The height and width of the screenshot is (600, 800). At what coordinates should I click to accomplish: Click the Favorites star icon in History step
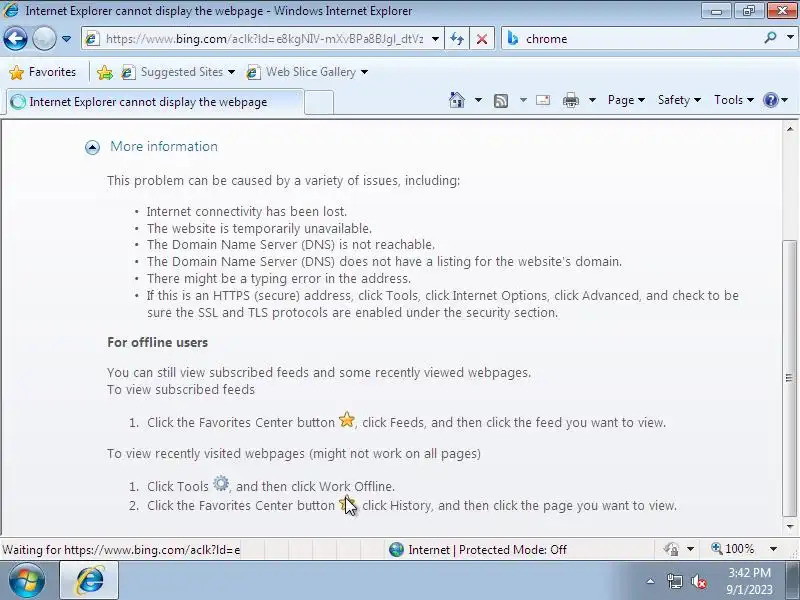tap(347, 504)
